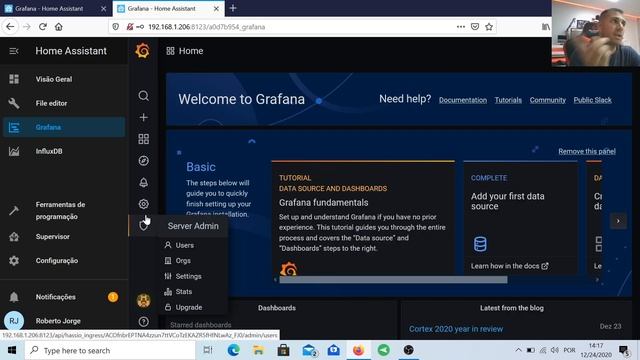
Task: Open Notificações panel
Action: tap(64, 297)
